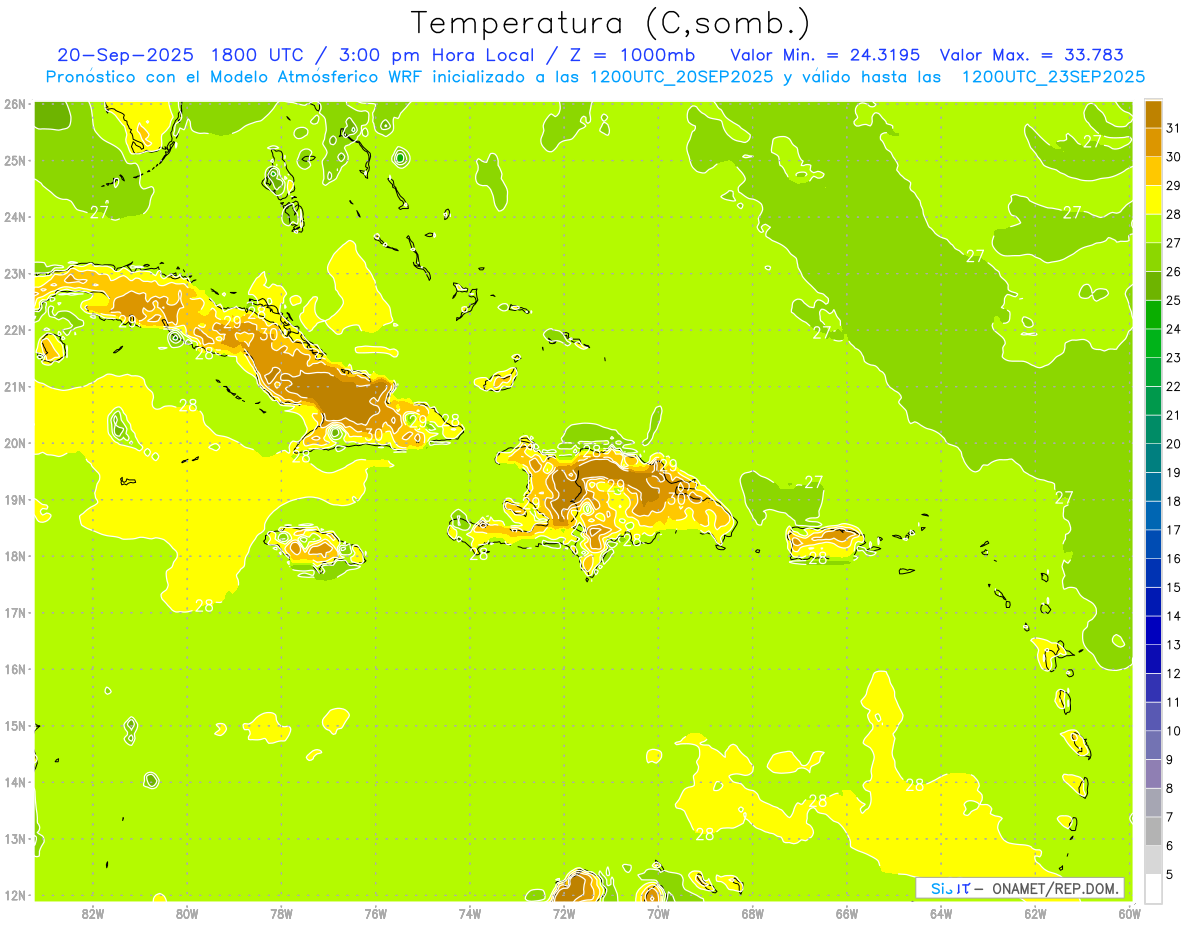Click the '60W' longitude axis label
This screenshot has width=1200, height=927.
[x=1129, y=913]
